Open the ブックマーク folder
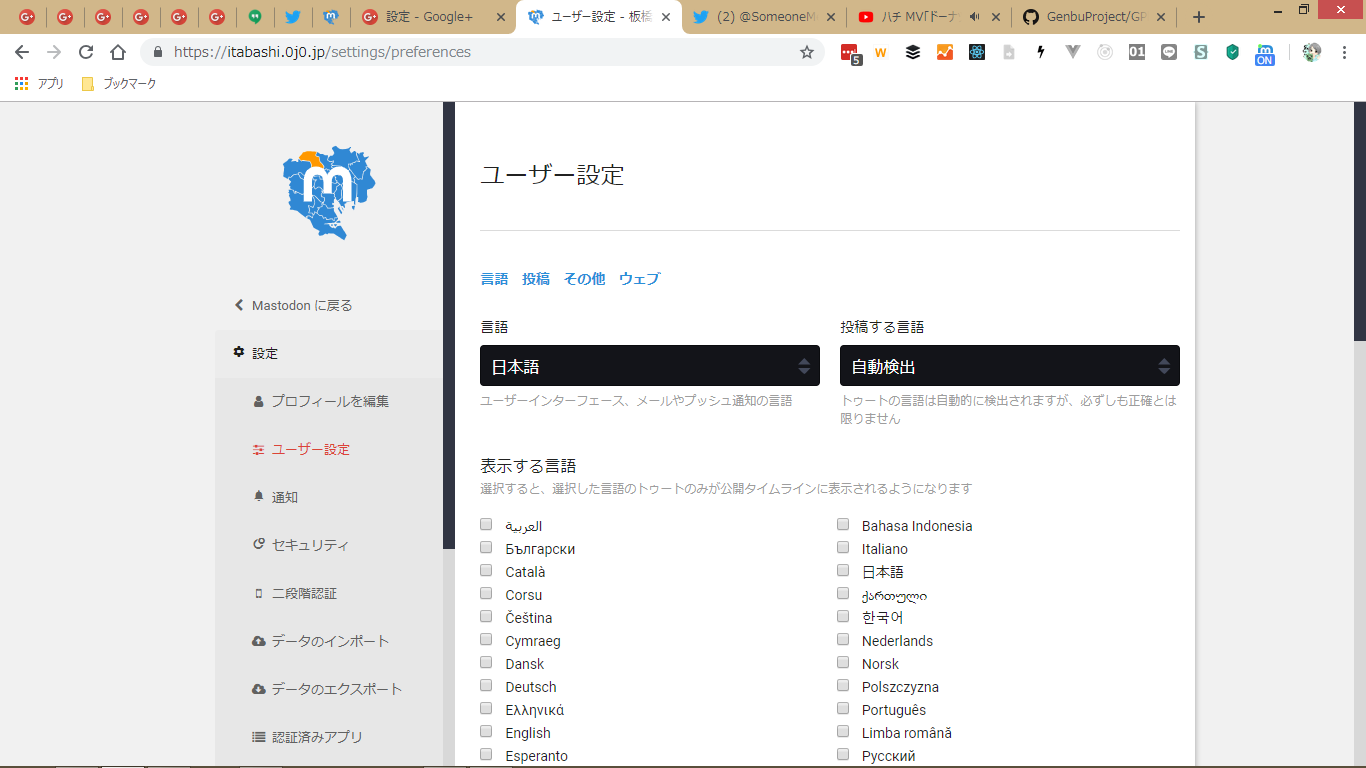Image resolution: width=1366 pixels, height=768 pixels. click(119, 84)
